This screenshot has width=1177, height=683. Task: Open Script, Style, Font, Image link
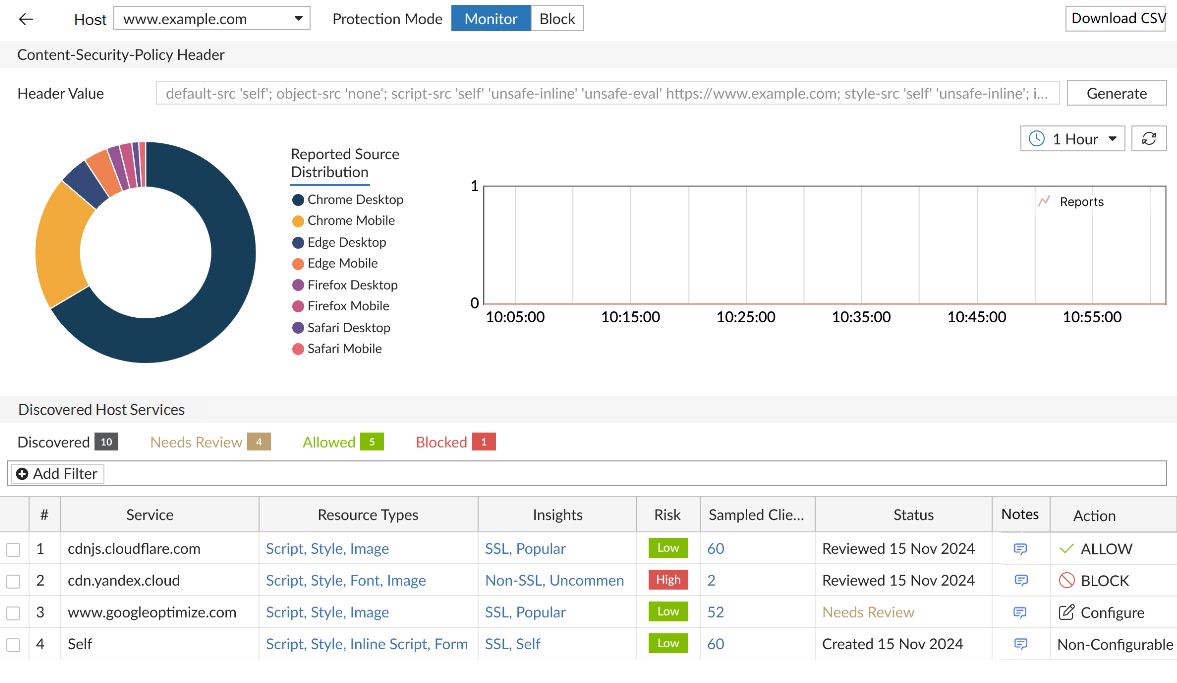tap(345, 580)
